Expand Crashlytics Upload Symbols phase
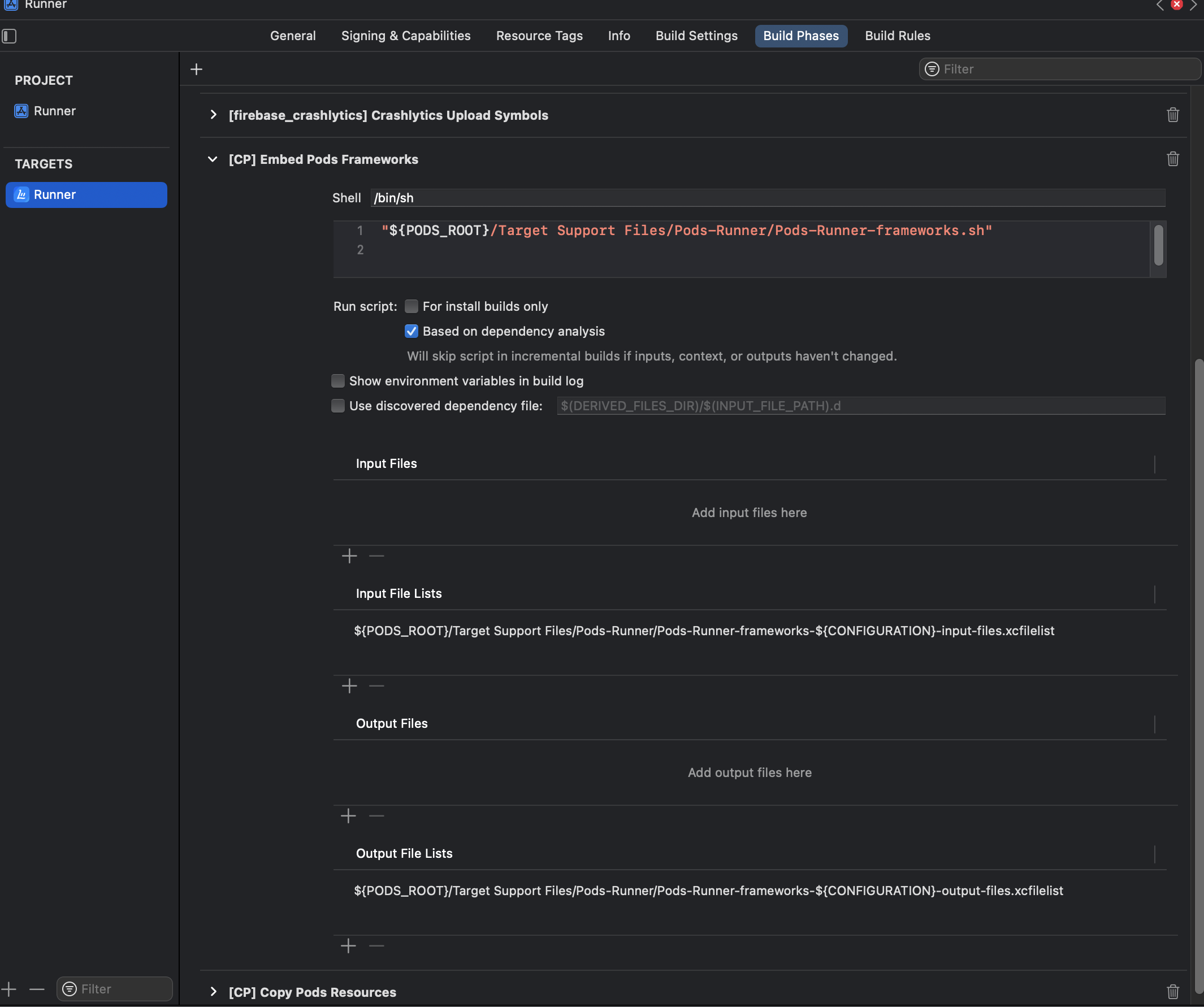The image size is (1204, 1007). (213, 115)
